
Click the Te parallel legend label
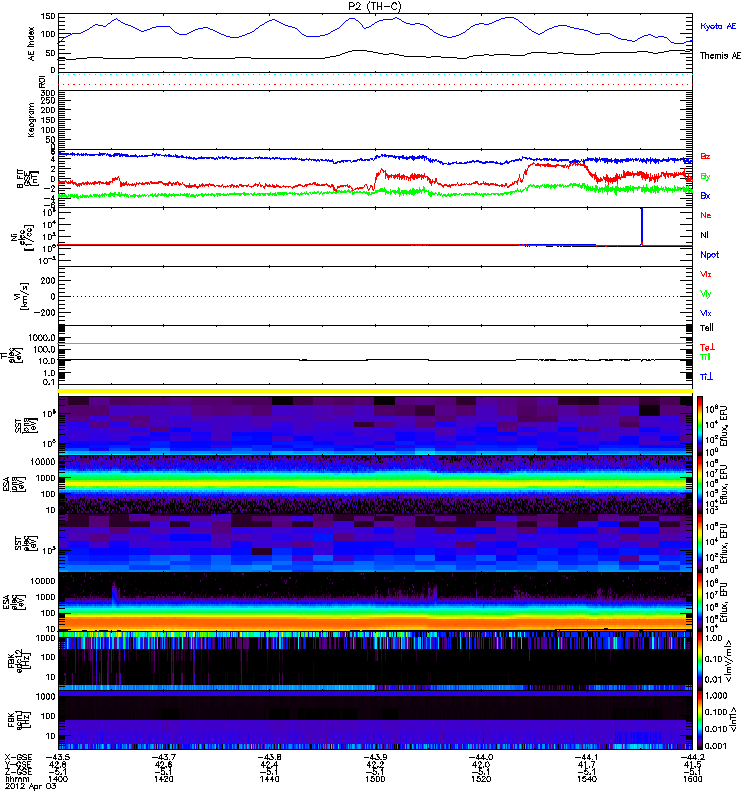click(x=707, y=328)
